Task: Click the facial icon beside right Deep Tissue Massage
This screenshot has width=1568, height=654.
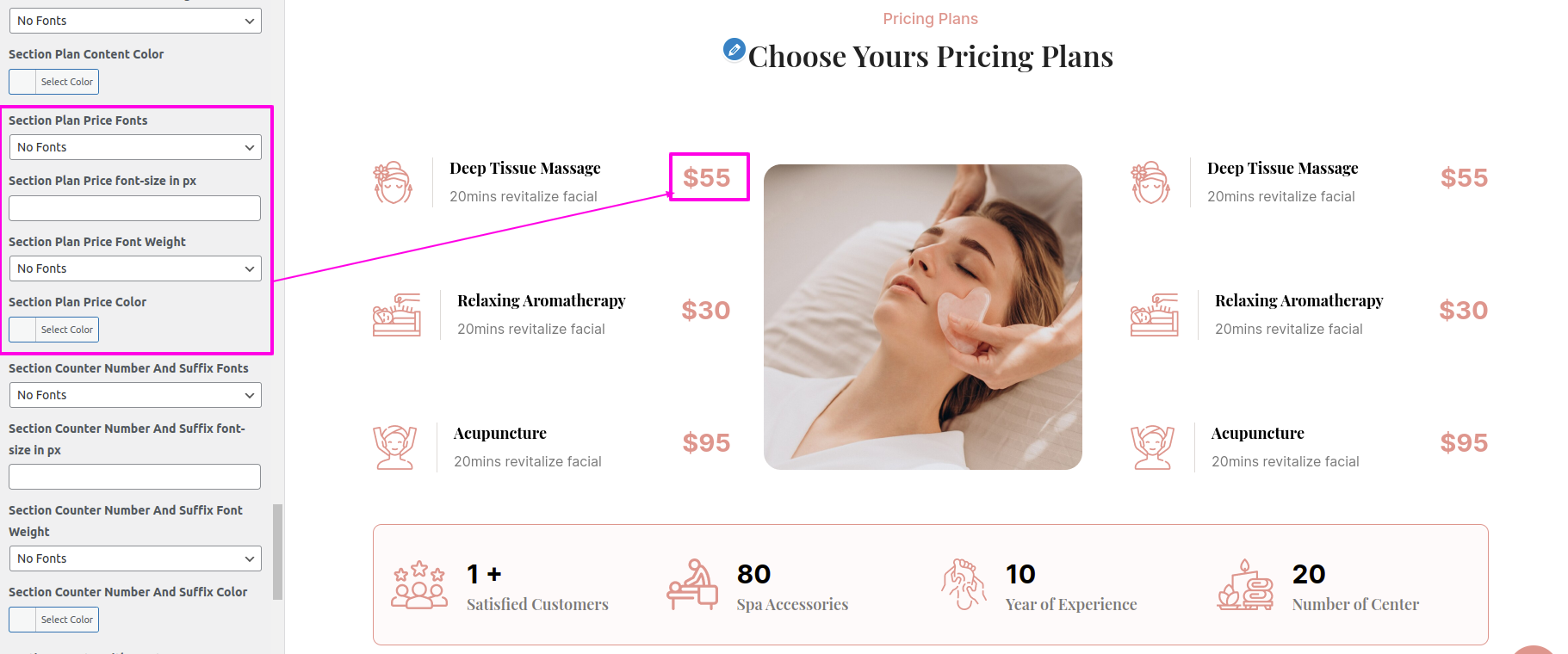Action: point(1150,182)
